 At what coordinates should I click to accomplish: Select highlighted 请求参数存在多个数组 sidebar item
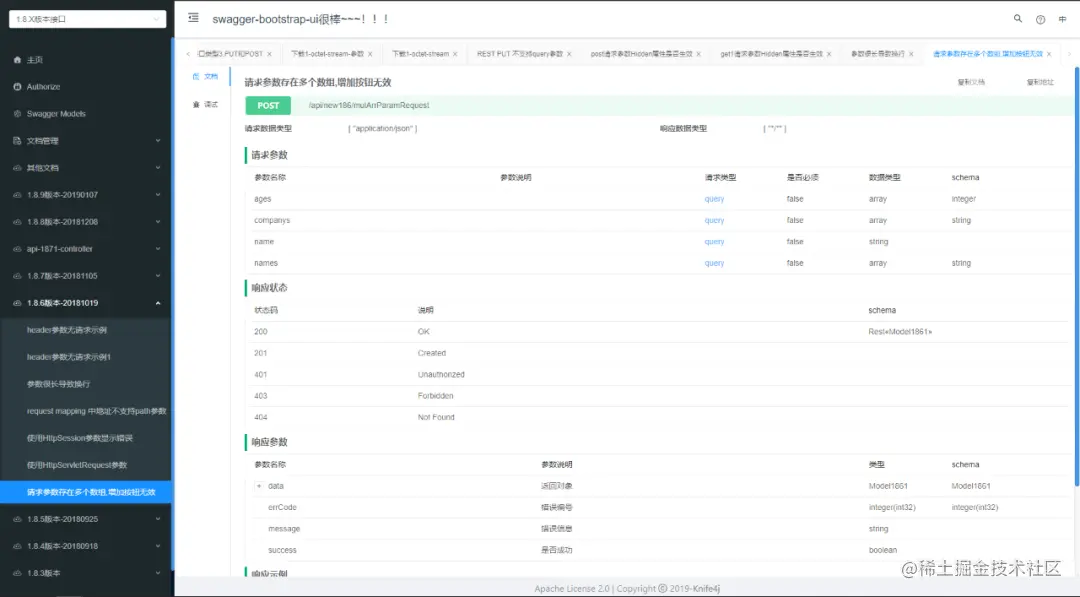86,492
